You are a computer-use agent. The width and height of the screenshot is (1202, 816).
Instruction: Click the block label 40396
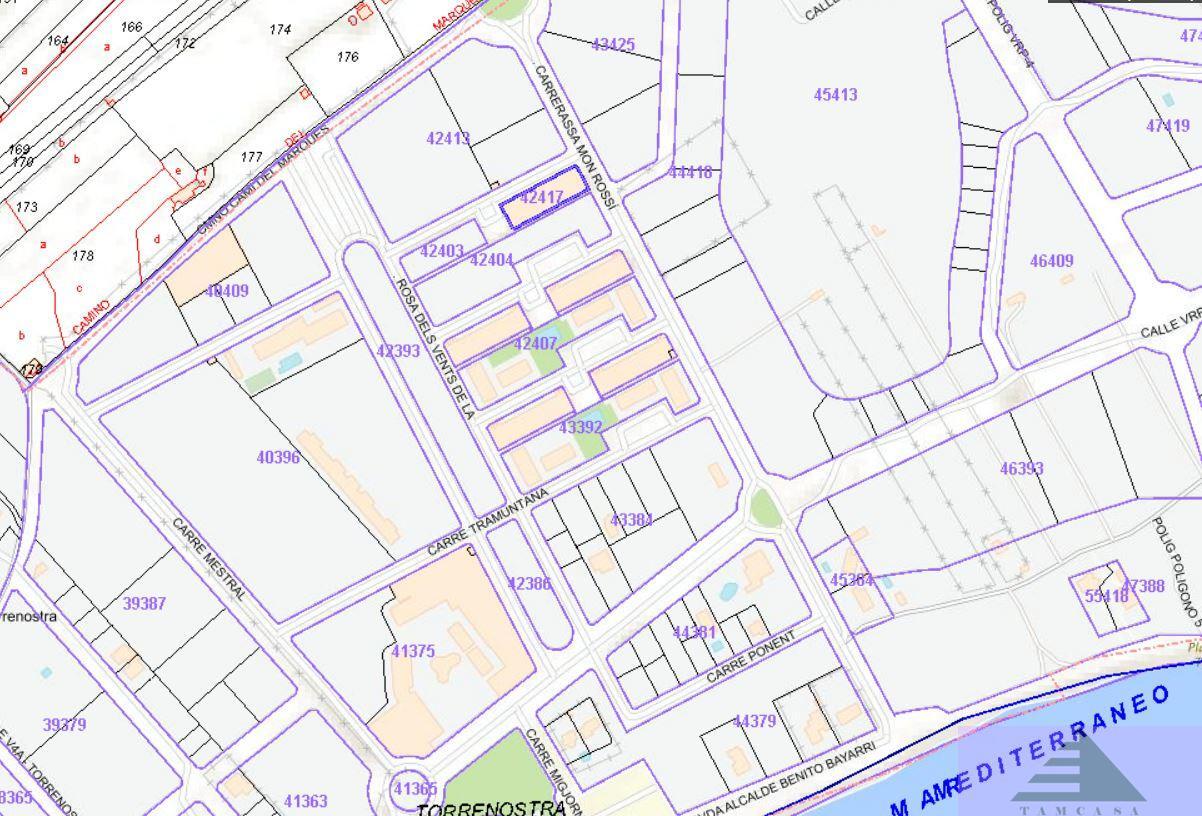coord(278,457)
